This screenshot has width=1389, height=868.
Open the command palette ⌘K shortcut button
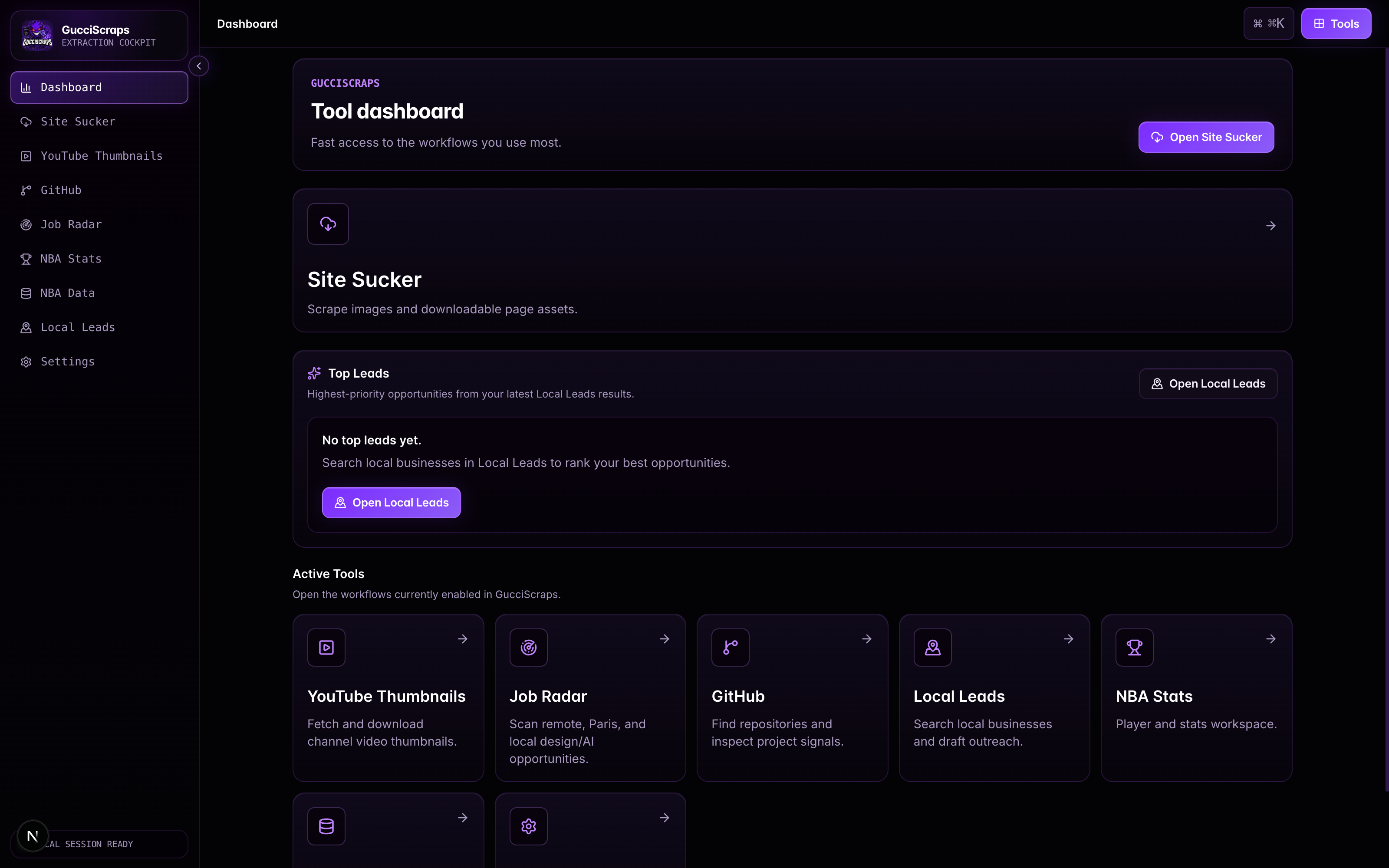(x=1268, y=23)
